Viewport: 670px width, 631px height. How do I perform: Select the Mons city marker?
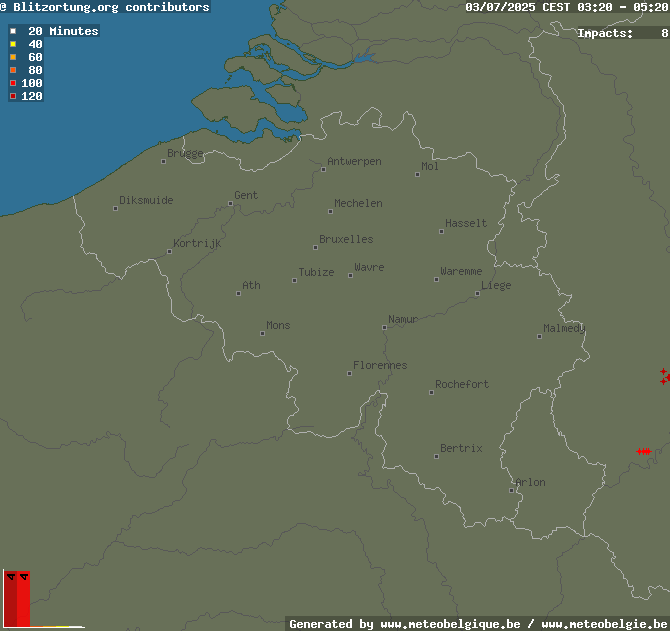click(x=262, y=334)
